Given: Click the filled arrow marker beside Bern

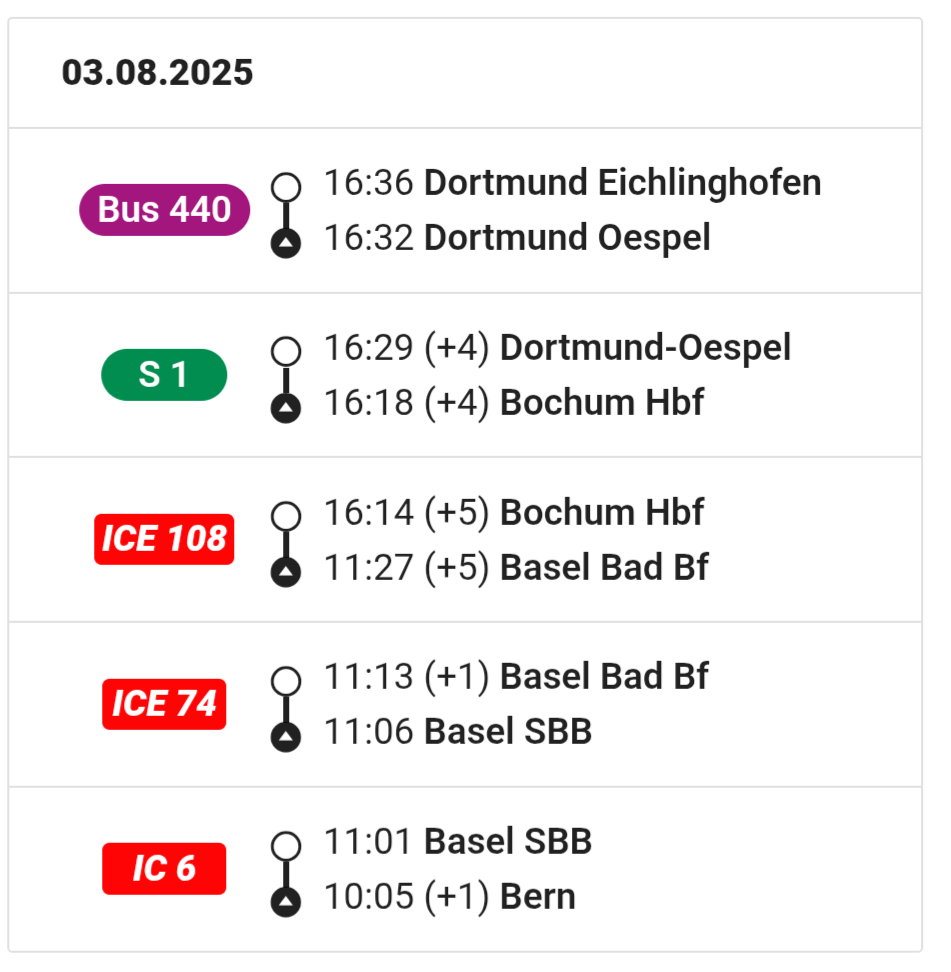Looking at the screenshot, I should click(286, 901).
